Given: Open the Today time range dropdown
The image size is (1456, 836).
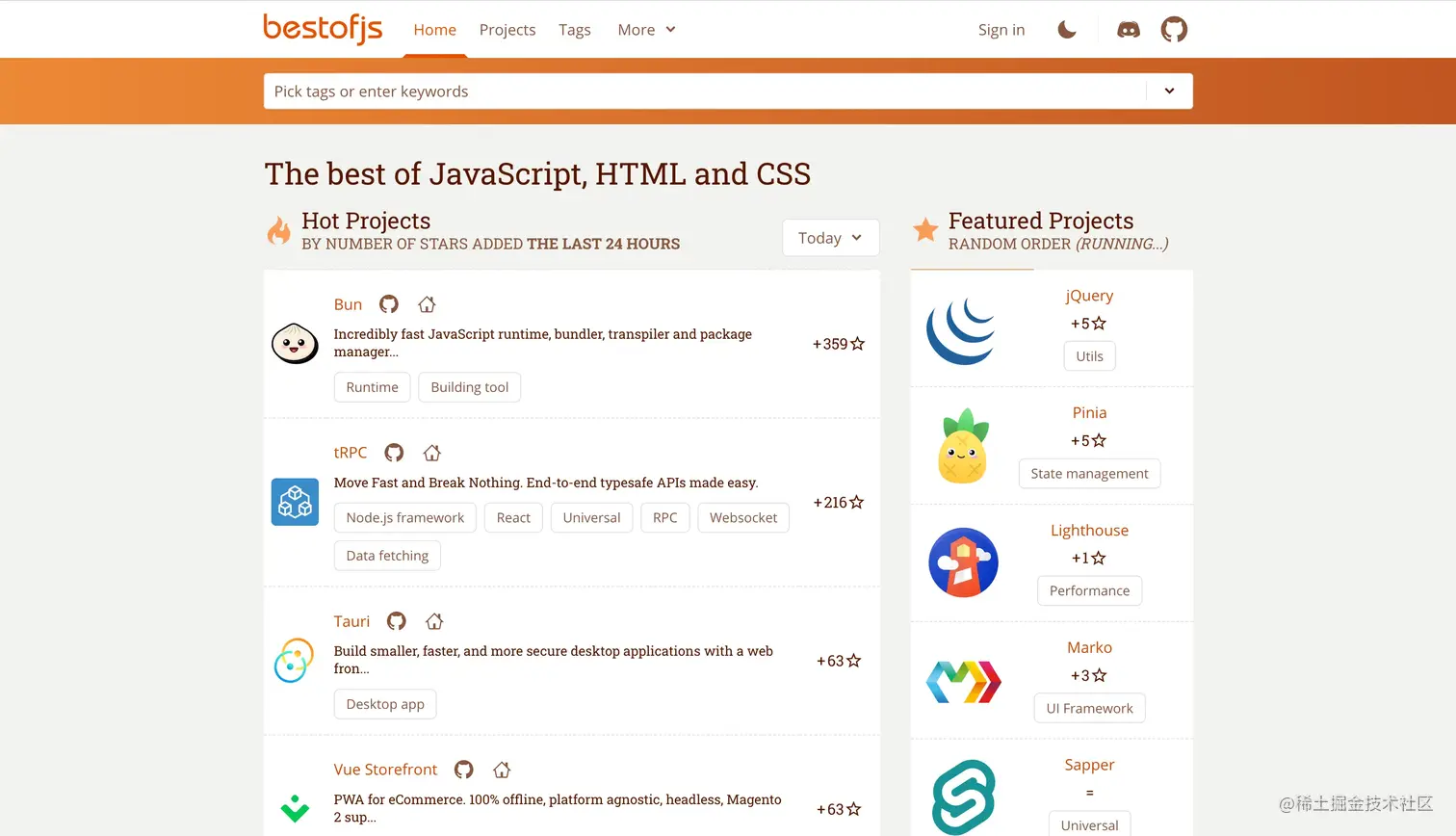Looking at the screenshot, I should point(830,238).
